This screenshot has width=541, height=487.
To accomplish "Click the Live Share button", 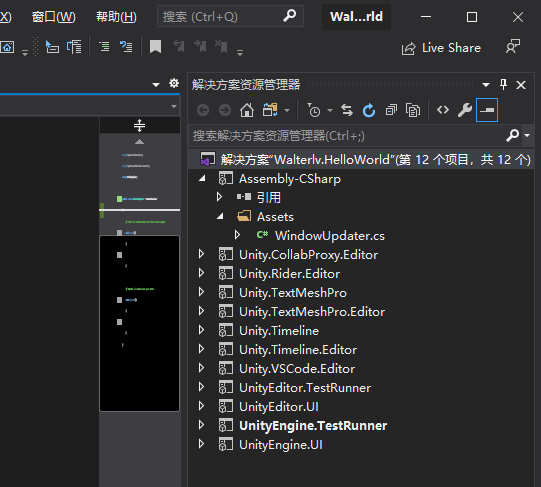I will [441, 48].
